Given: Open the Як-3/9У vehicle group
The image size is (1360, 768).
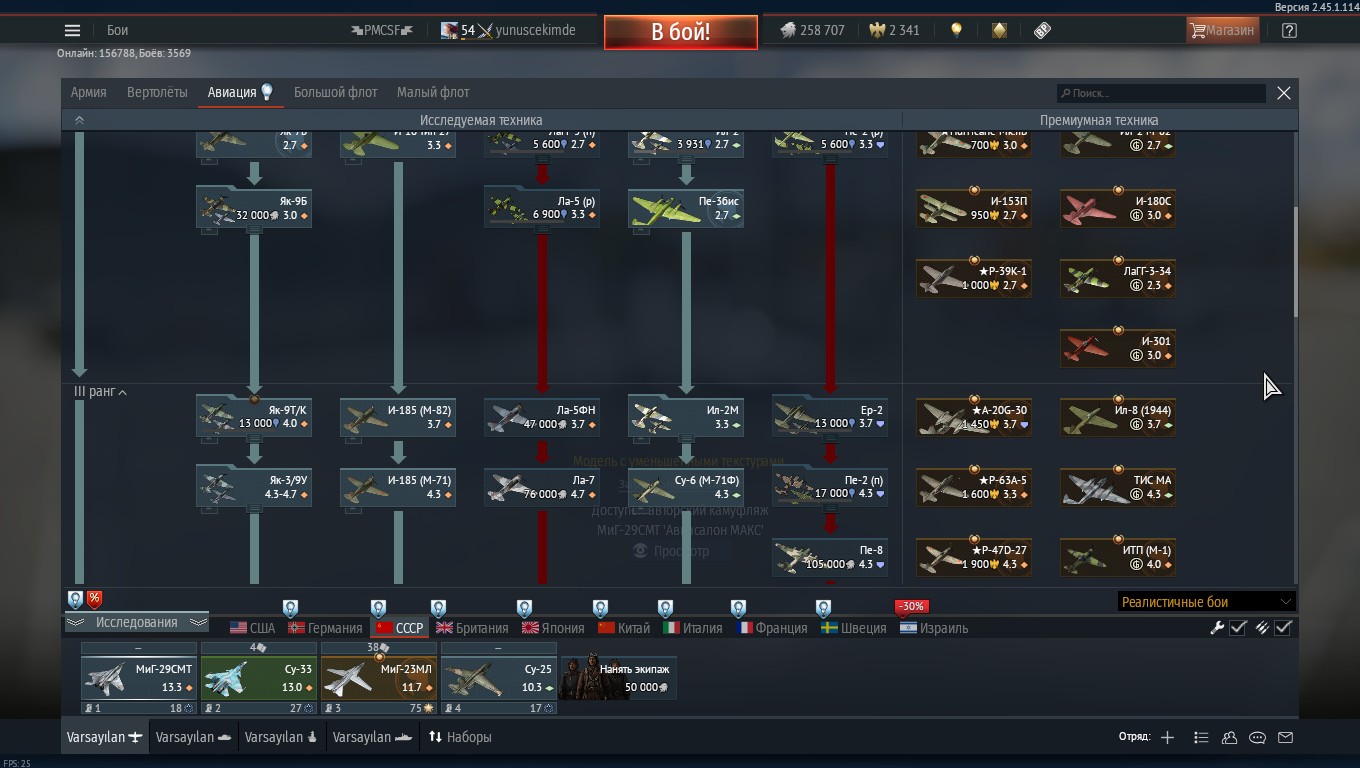Looking at the screenshot, I should coord(254,487).
